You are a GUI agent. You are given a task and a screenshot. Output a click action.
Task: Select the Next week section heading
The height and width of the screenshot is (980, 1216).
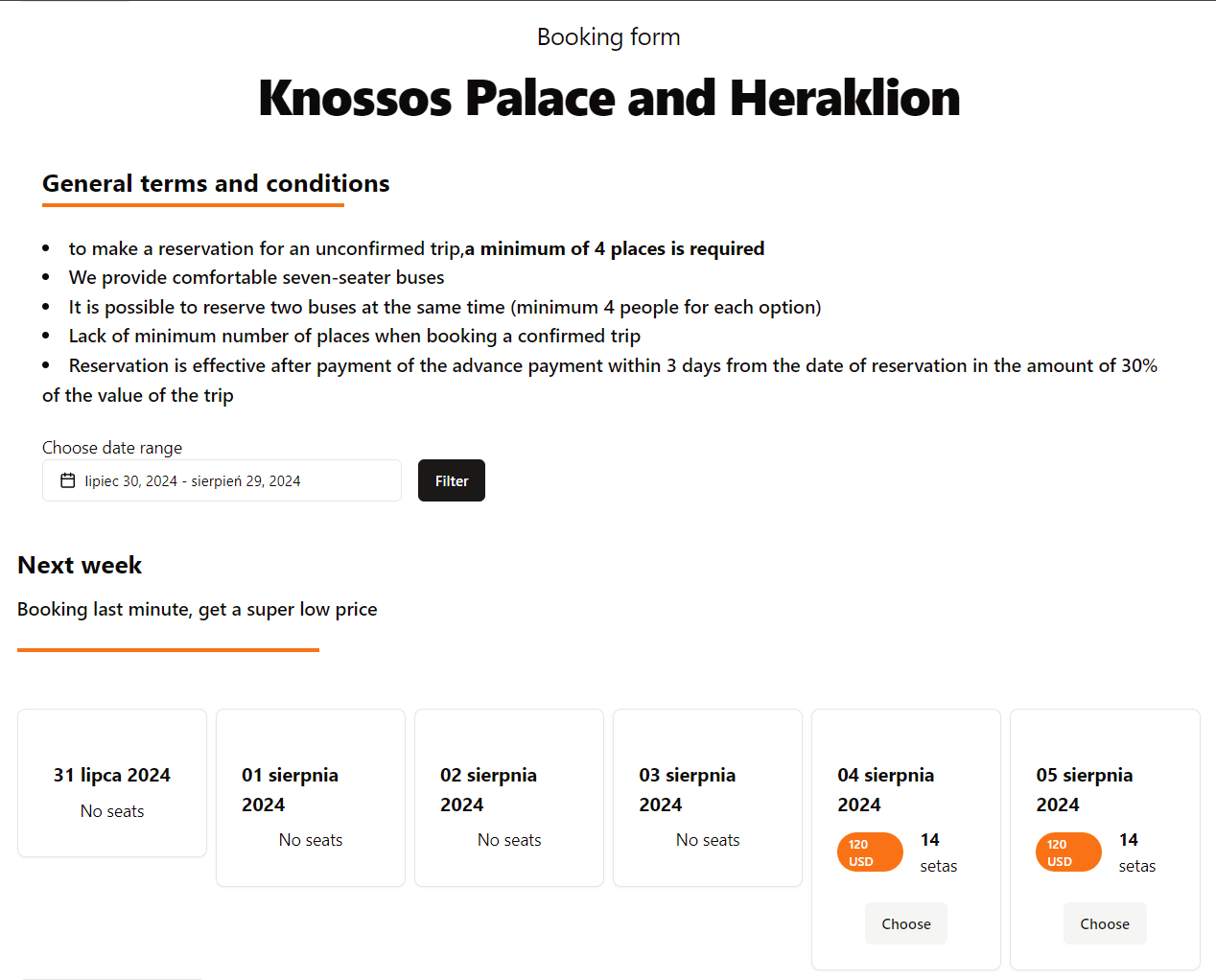[x=80, y=565]
